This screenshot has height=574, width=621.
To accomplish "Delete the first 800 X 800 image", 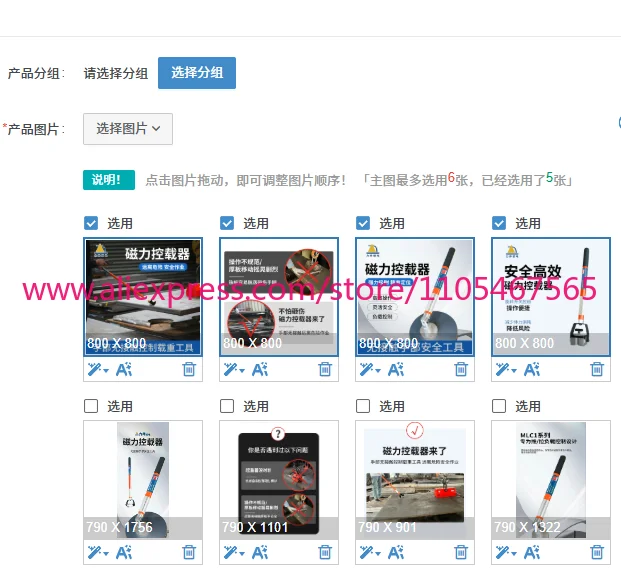I will click(189, 369).
